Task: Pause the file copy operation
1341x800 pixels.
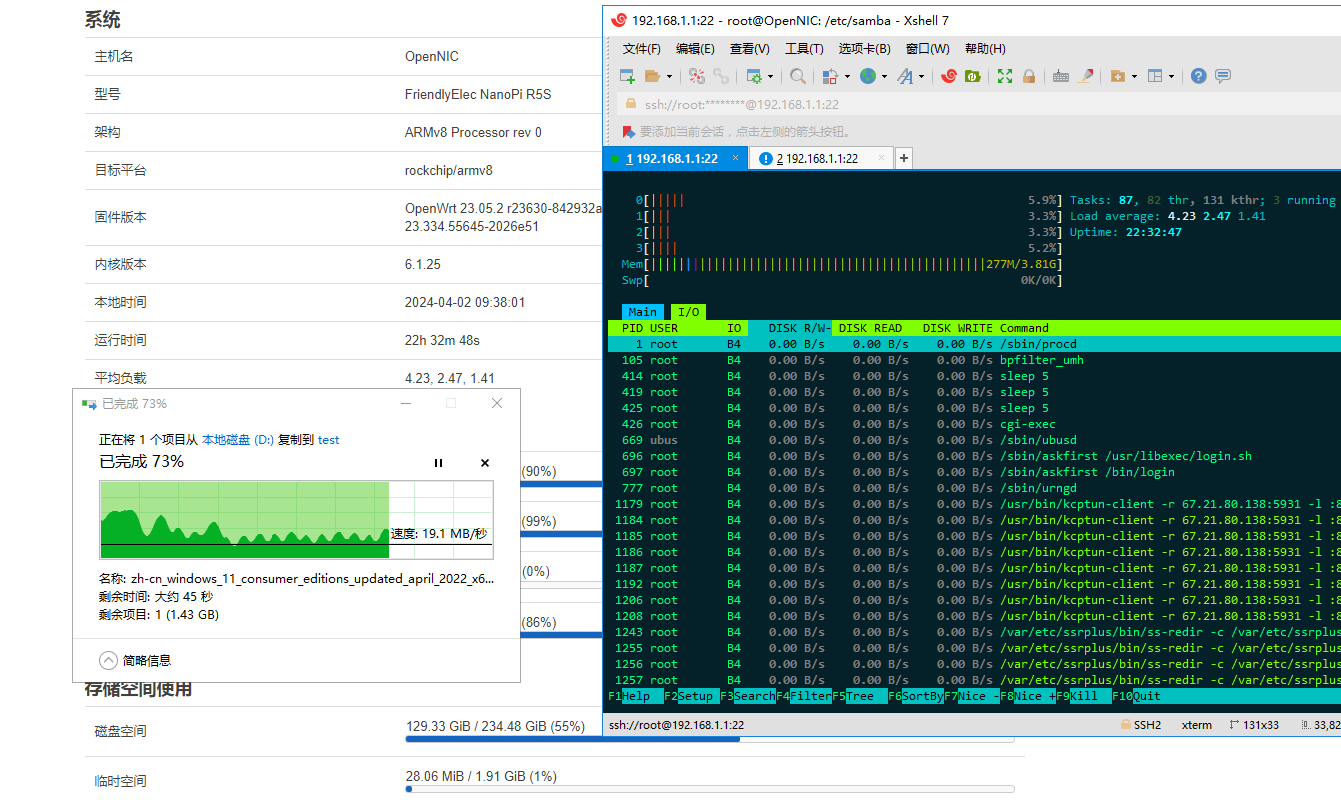Action: coord(438,463)
